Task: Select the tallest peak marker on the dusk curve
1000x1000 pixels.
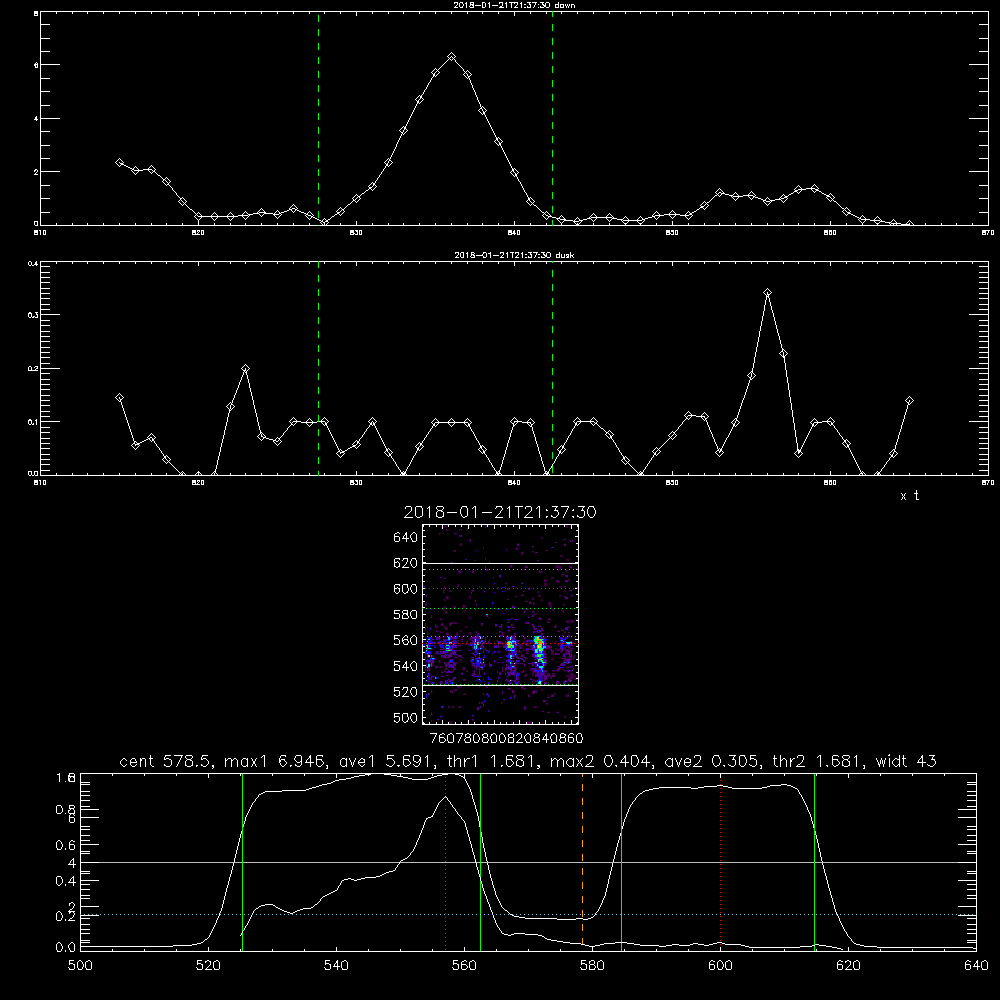Action: coord(767,293)
